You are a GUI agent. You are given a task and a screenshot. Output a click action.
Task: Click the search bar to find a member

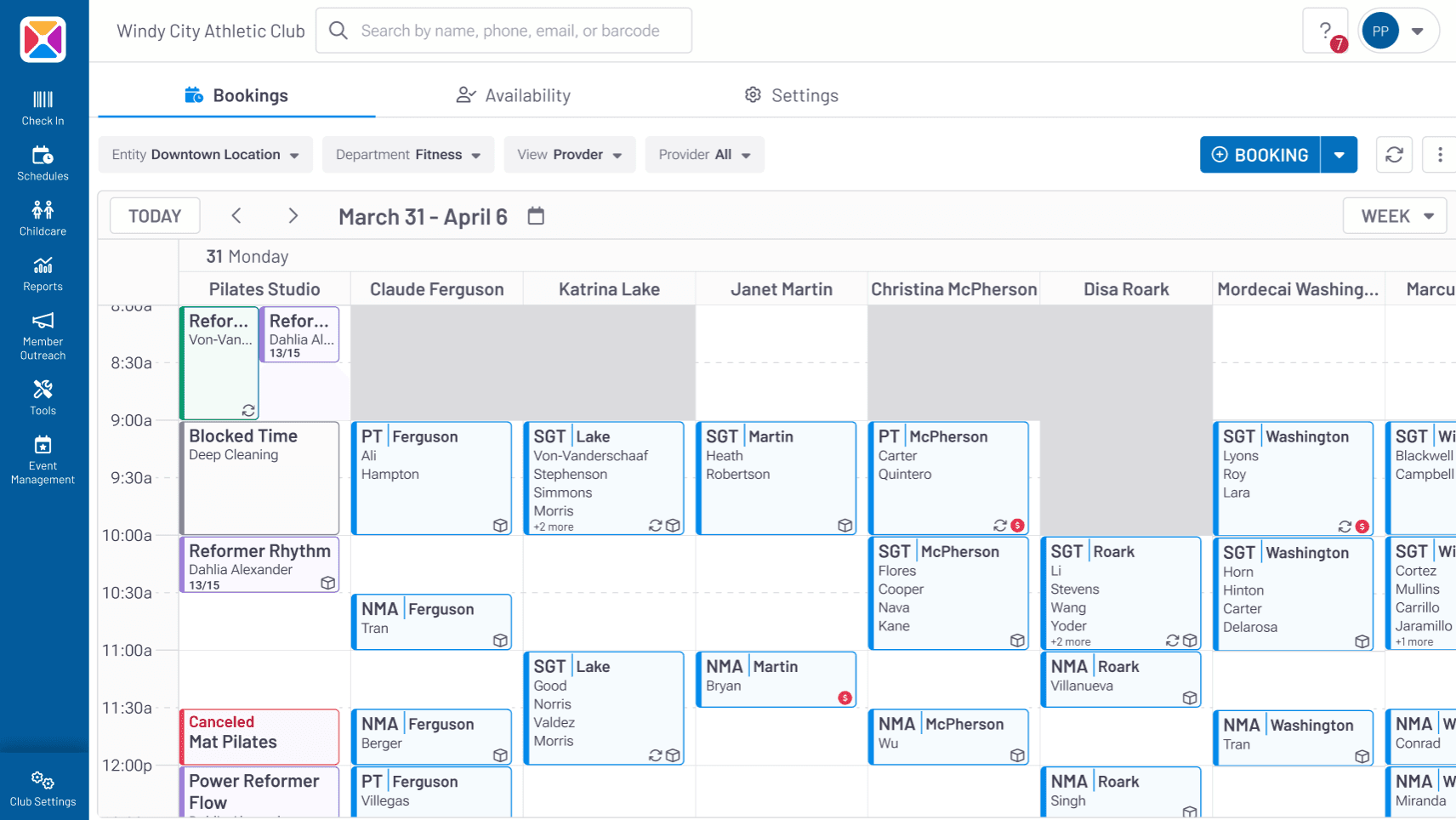pos(503,30)
